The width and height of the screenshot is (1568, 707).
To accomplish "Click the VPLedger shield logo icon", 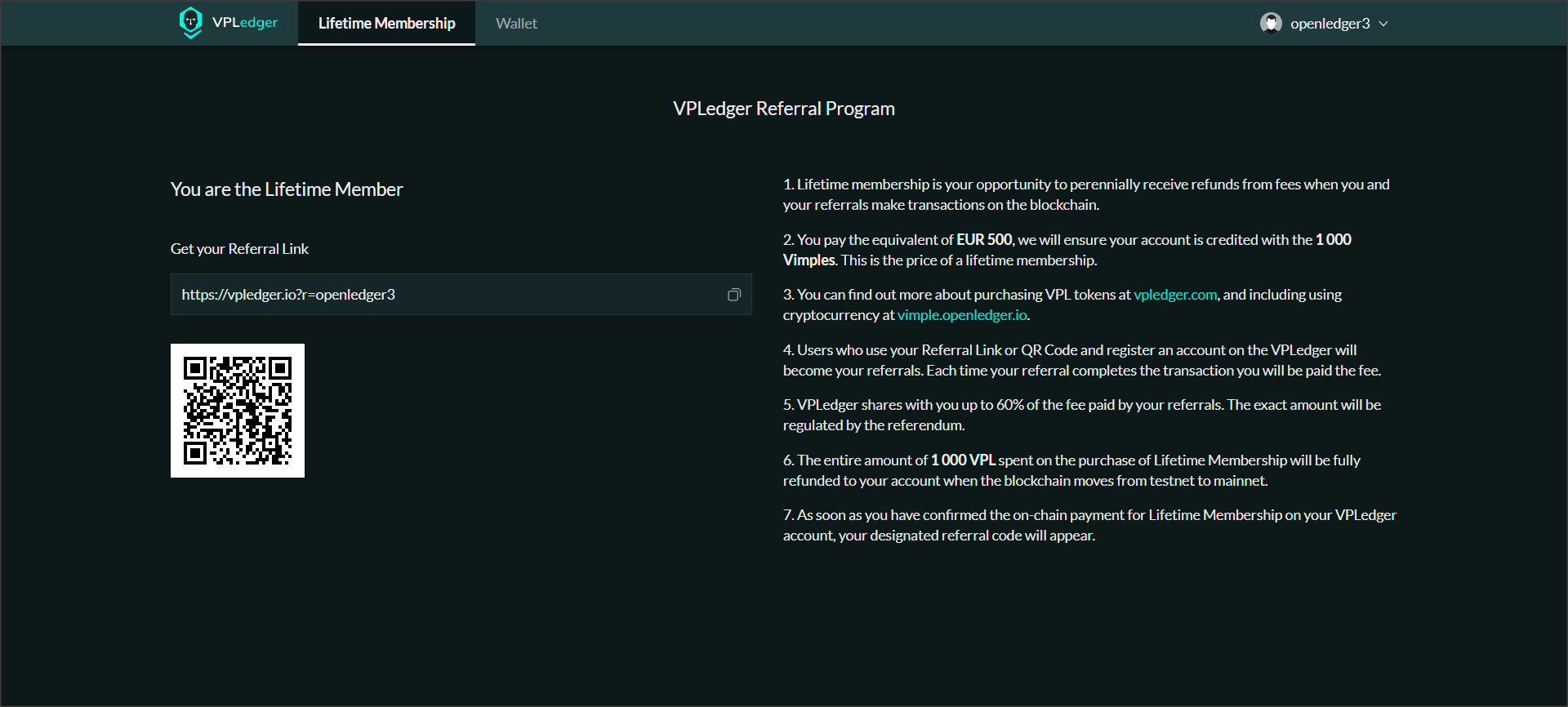I will point(190,22).
